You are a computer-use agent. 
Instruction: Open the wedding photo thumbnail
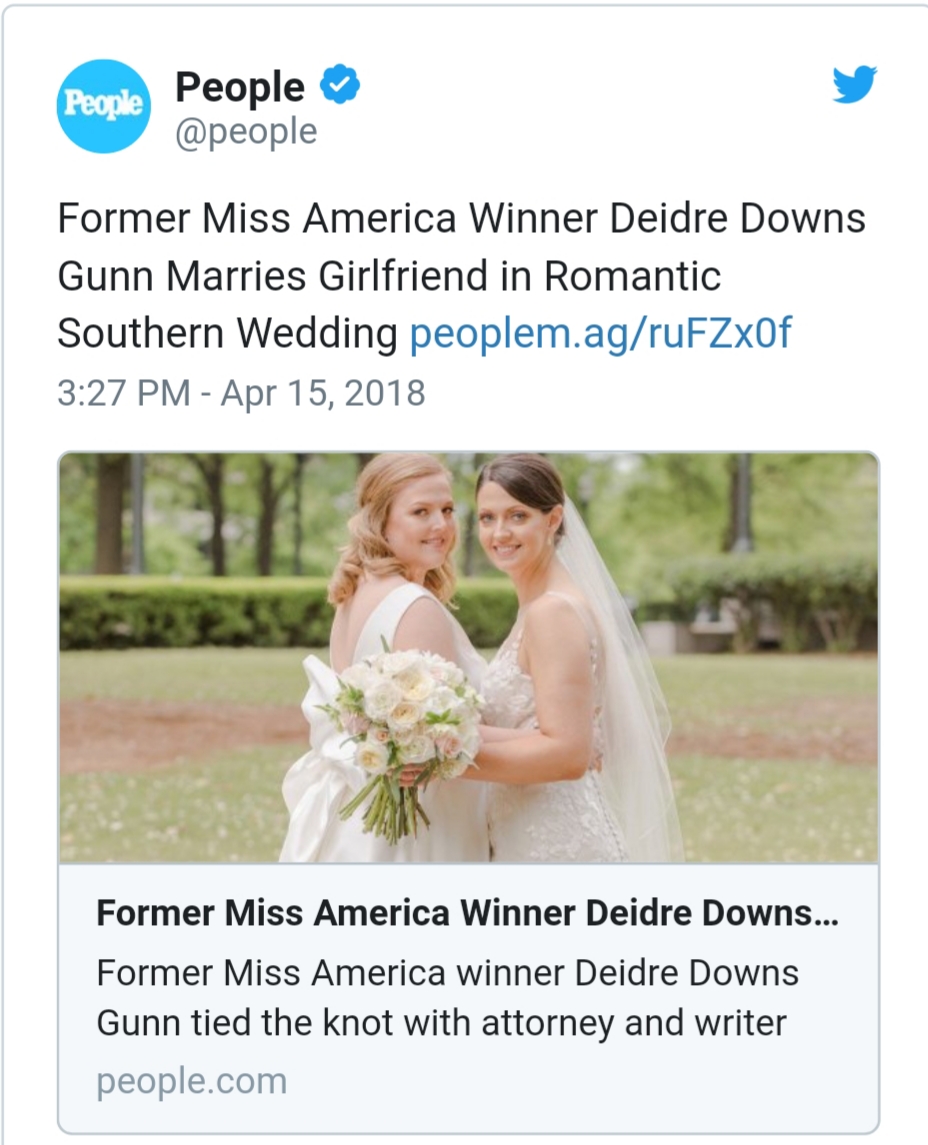[x=468, y=657]
